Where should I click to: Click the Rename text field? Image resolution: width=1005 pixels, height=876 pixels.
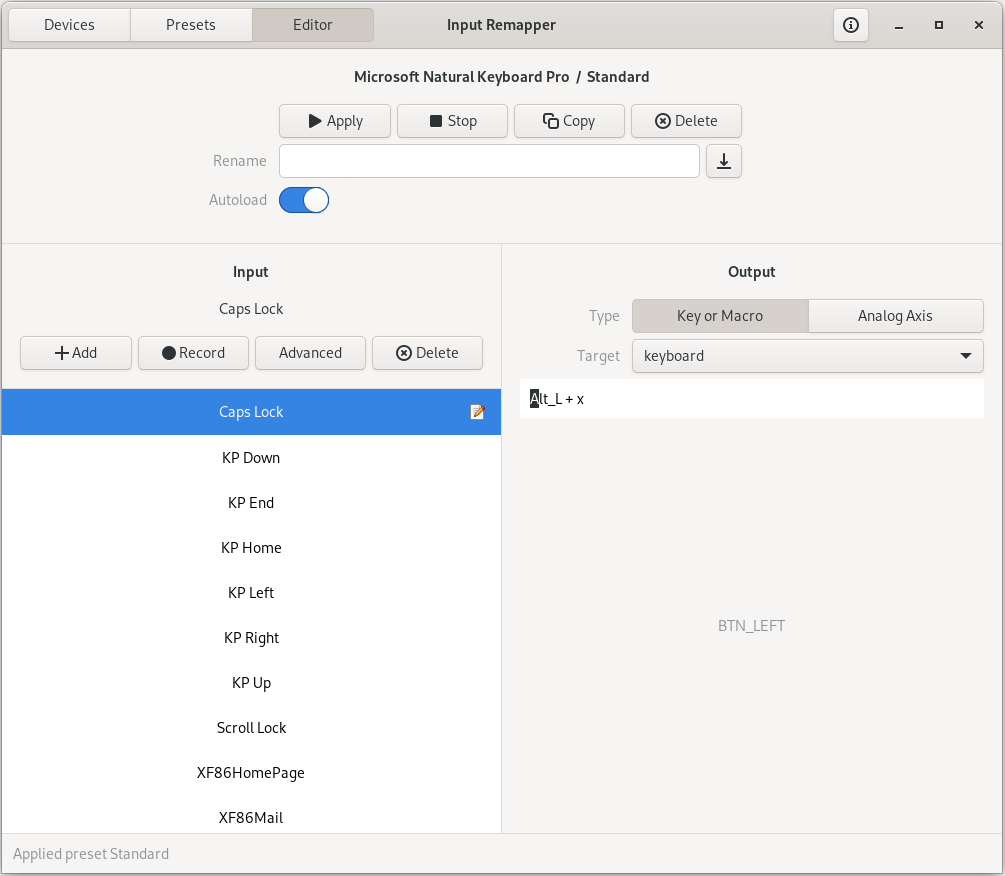coord(489,161)
